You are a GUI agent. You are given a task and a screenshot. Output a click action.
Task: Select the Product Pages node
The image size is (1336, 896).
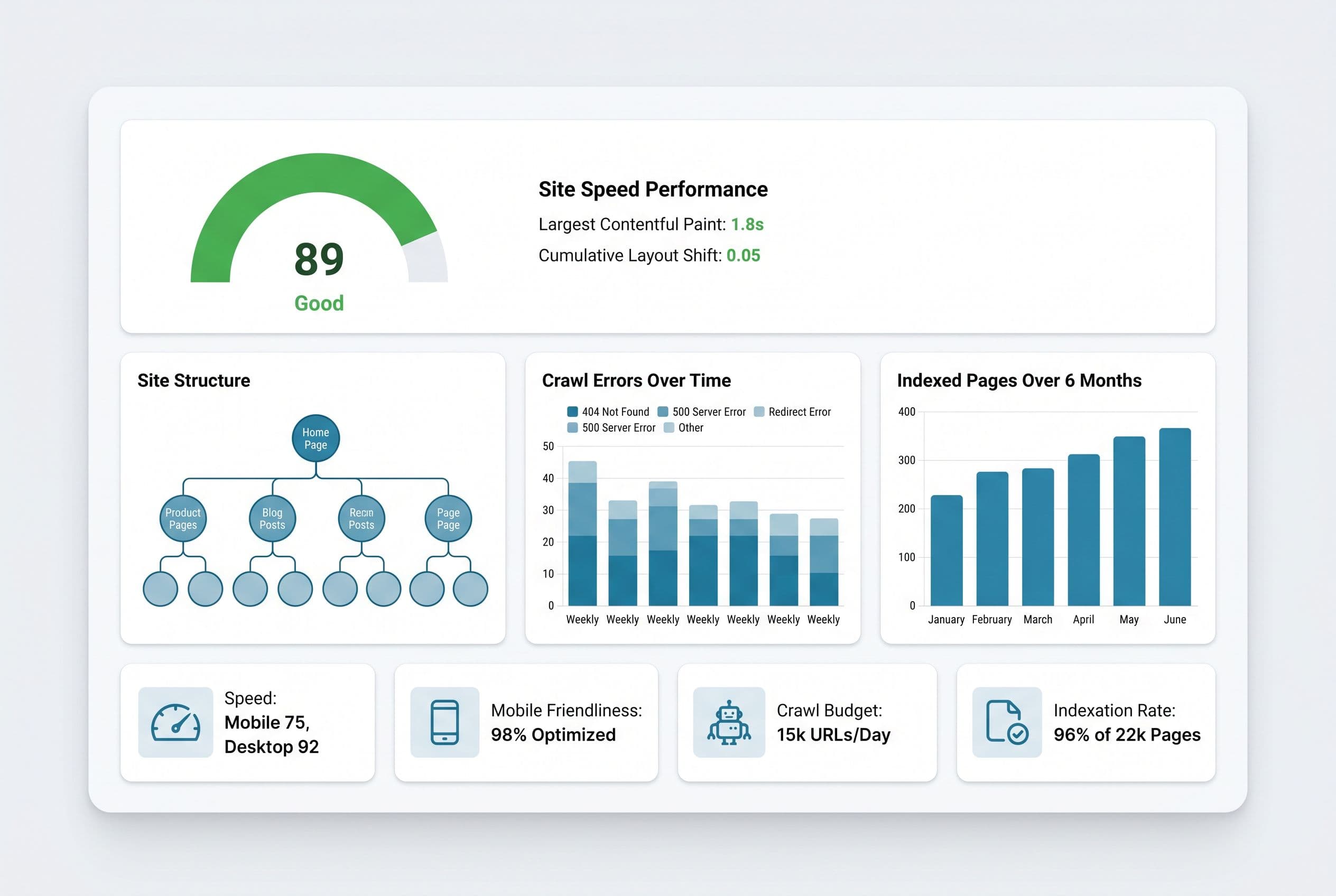pos(183,519)
